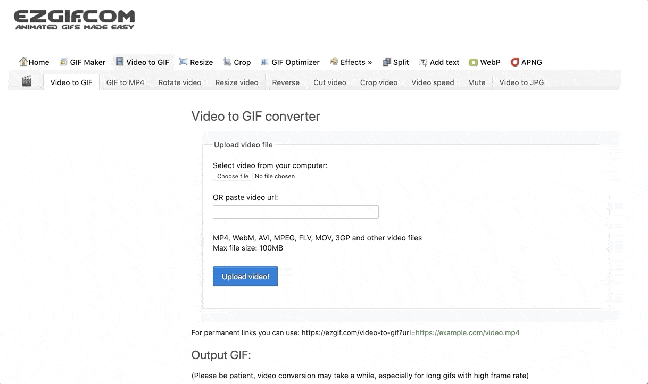The height and width of the screenshot is (384, 648).
Task: Click the Add text icon
Action: [423, 62]
